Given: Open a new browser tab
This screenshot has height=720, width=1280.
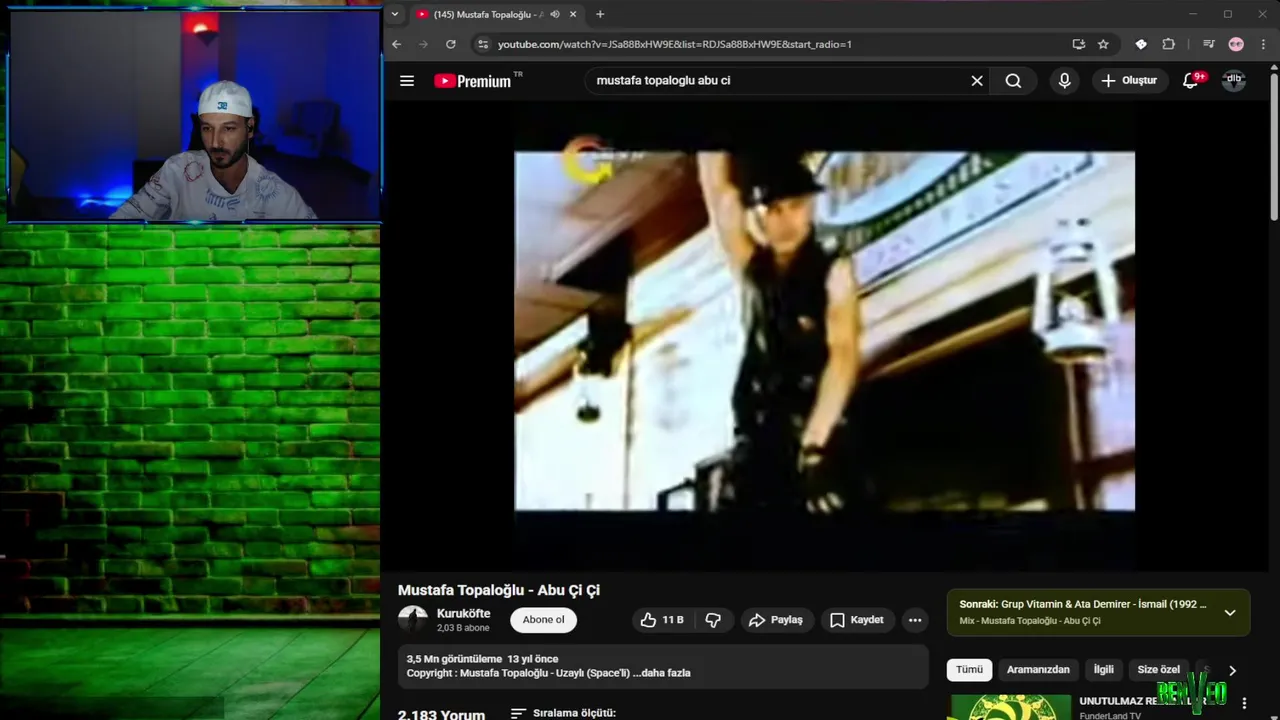Looking at the screenshot, I should [600, 14].
